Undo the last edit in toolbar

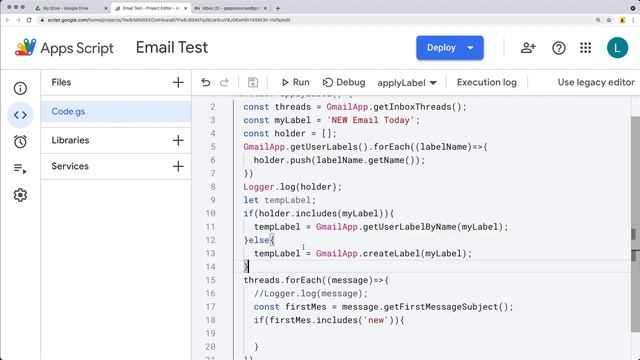pyautogui.click(x=206, y=82)
